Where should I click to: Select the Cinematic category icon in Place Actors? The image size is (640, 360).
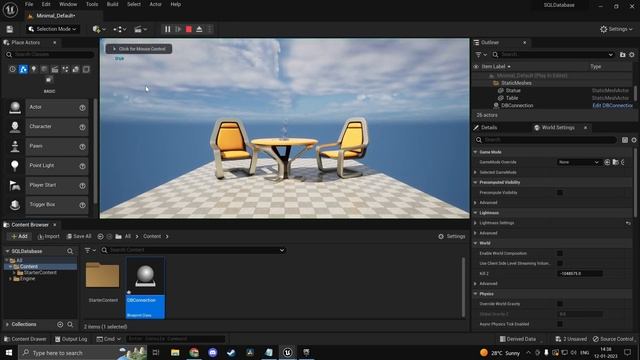coord(55,69)
